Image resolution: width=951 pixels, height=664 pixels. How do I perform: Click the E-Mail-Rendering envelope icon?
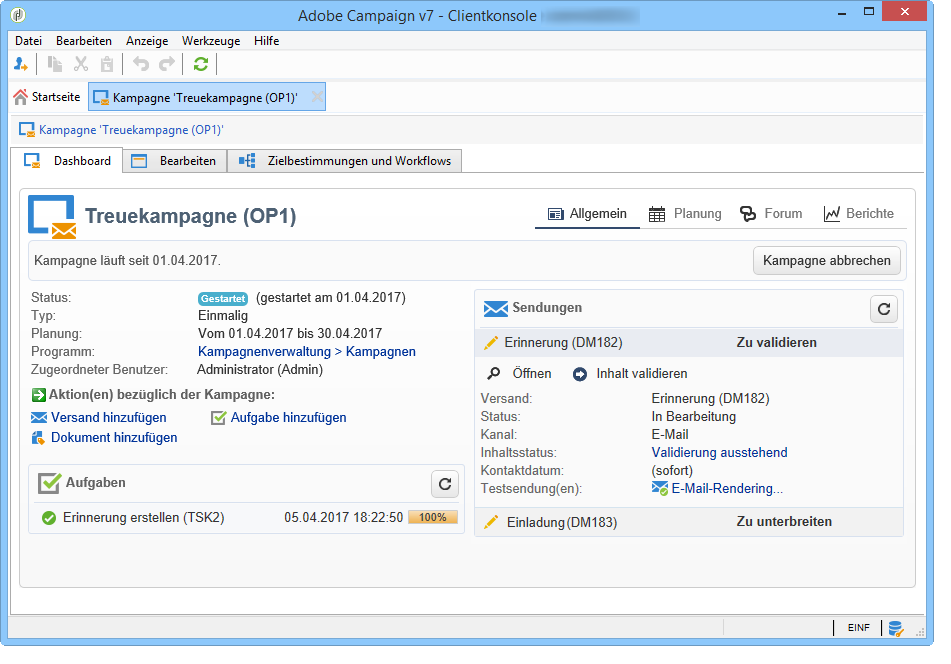(x=659, y=488)
